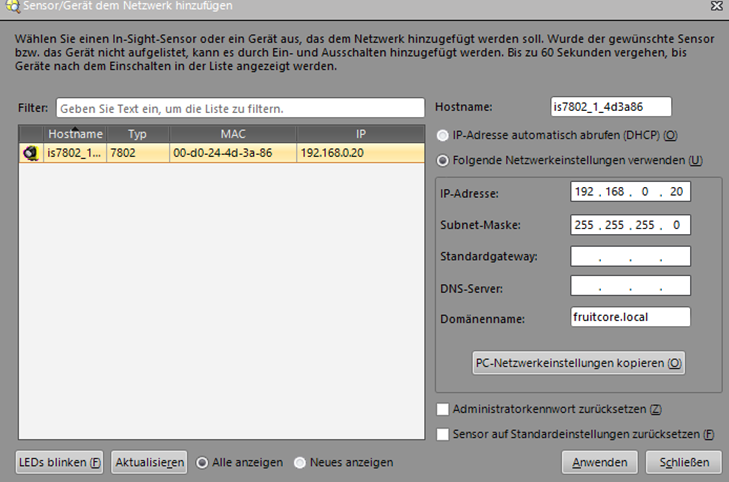Enable 'Administratorkennwort zurücksetzen' checkbox

tap(443, 409)
